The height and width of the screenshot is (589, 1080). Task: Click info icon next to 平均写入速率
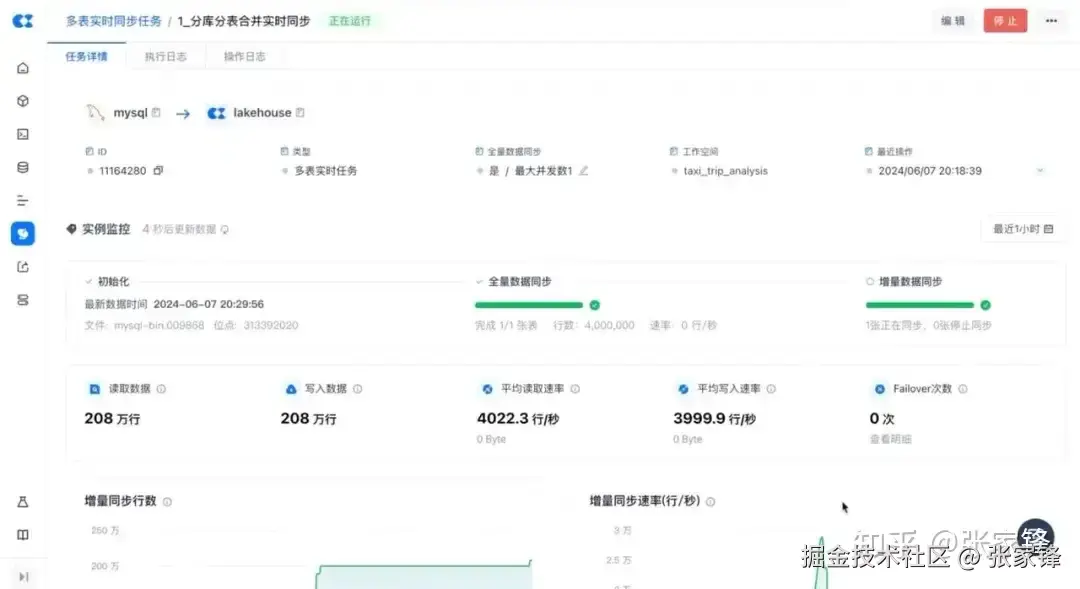(x=771, y=389)
